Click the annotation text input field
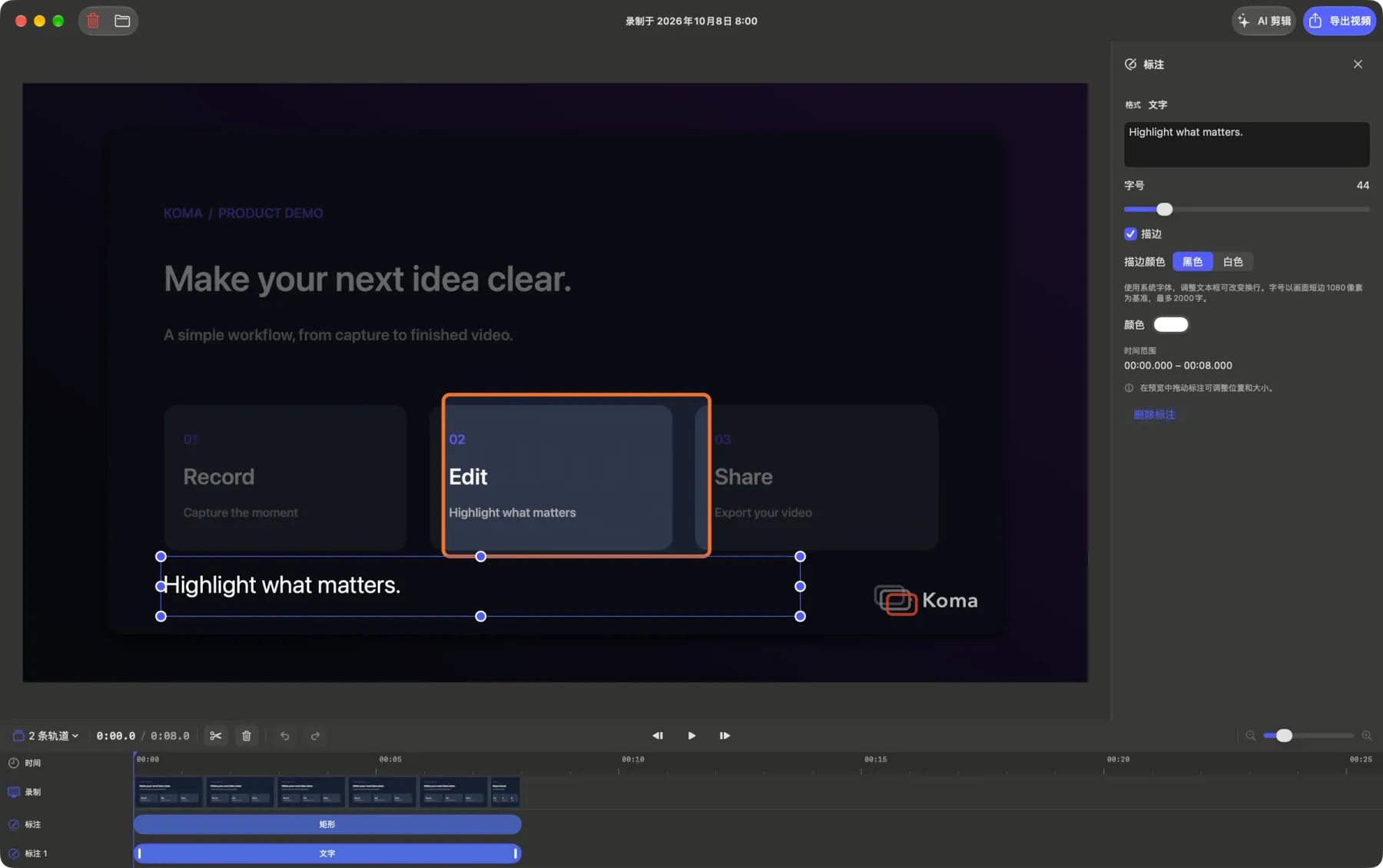The width and height of the screenshot is (1383, 868). pyautogui.click(x=1246, y=144)
